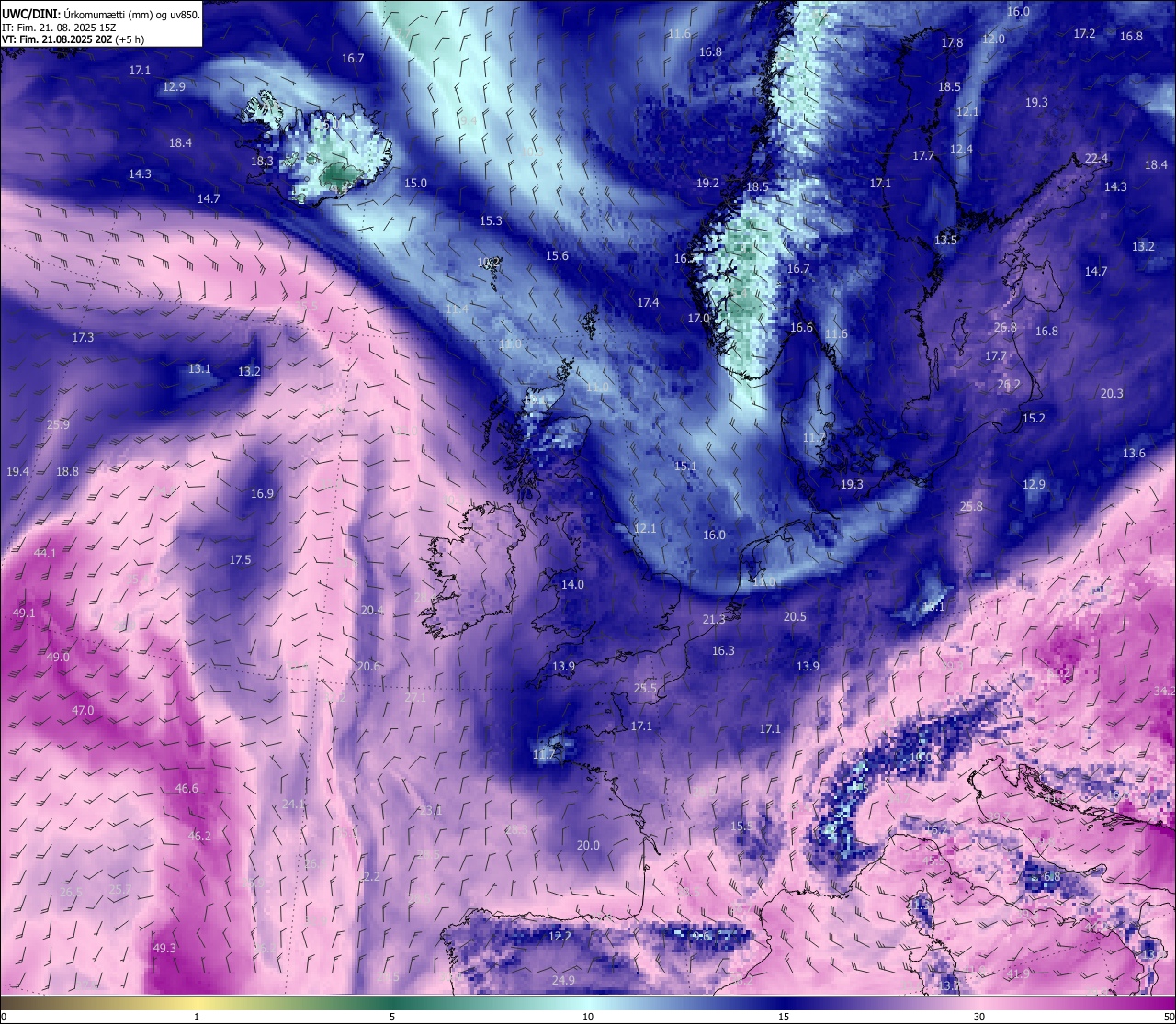Click the map value 15.3

coord(491,220)
